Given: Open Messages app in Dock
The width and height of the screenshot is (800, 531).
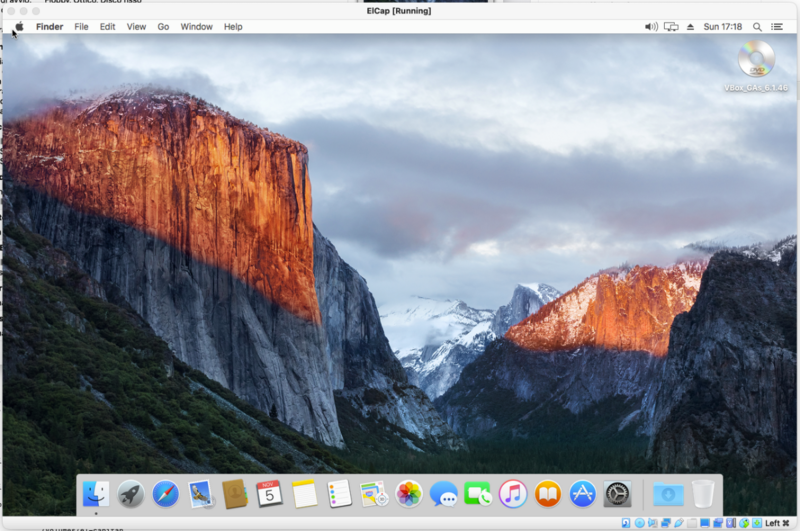Looking at the screenshot, I should pyautogui.click(x=443, y=493).
